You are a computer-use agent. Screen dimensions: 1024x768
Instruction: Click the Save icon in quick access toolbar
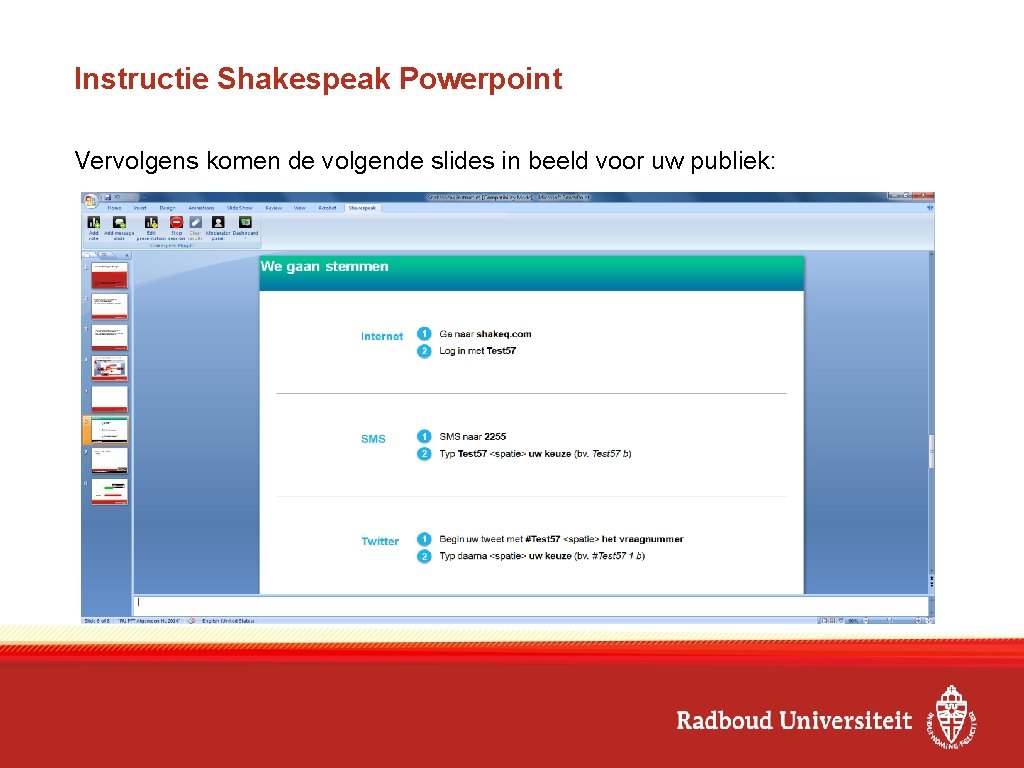[107, 197]
